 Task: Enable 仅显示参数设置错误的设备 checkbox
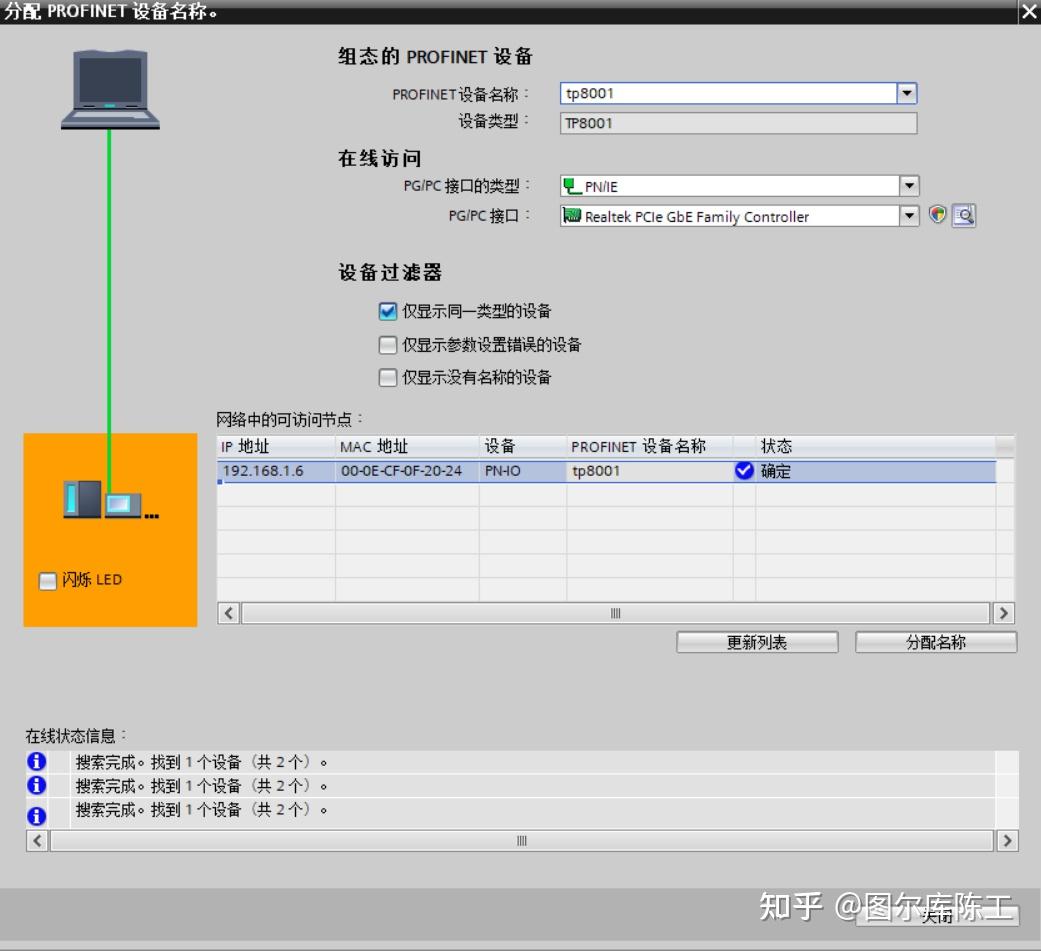point(388,345)
